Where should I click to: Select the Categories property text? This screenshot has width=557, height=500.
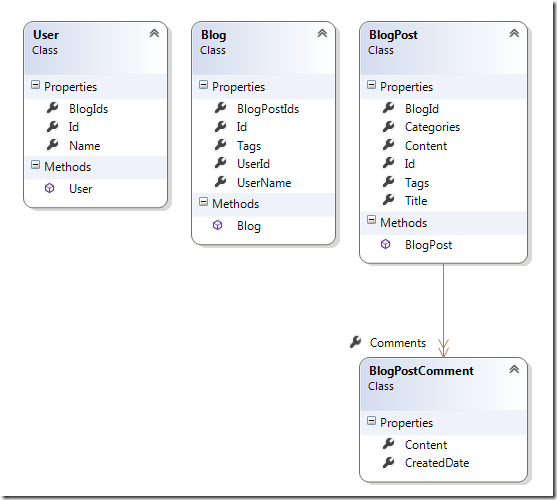pyautogui.click(x=432, y=127)
